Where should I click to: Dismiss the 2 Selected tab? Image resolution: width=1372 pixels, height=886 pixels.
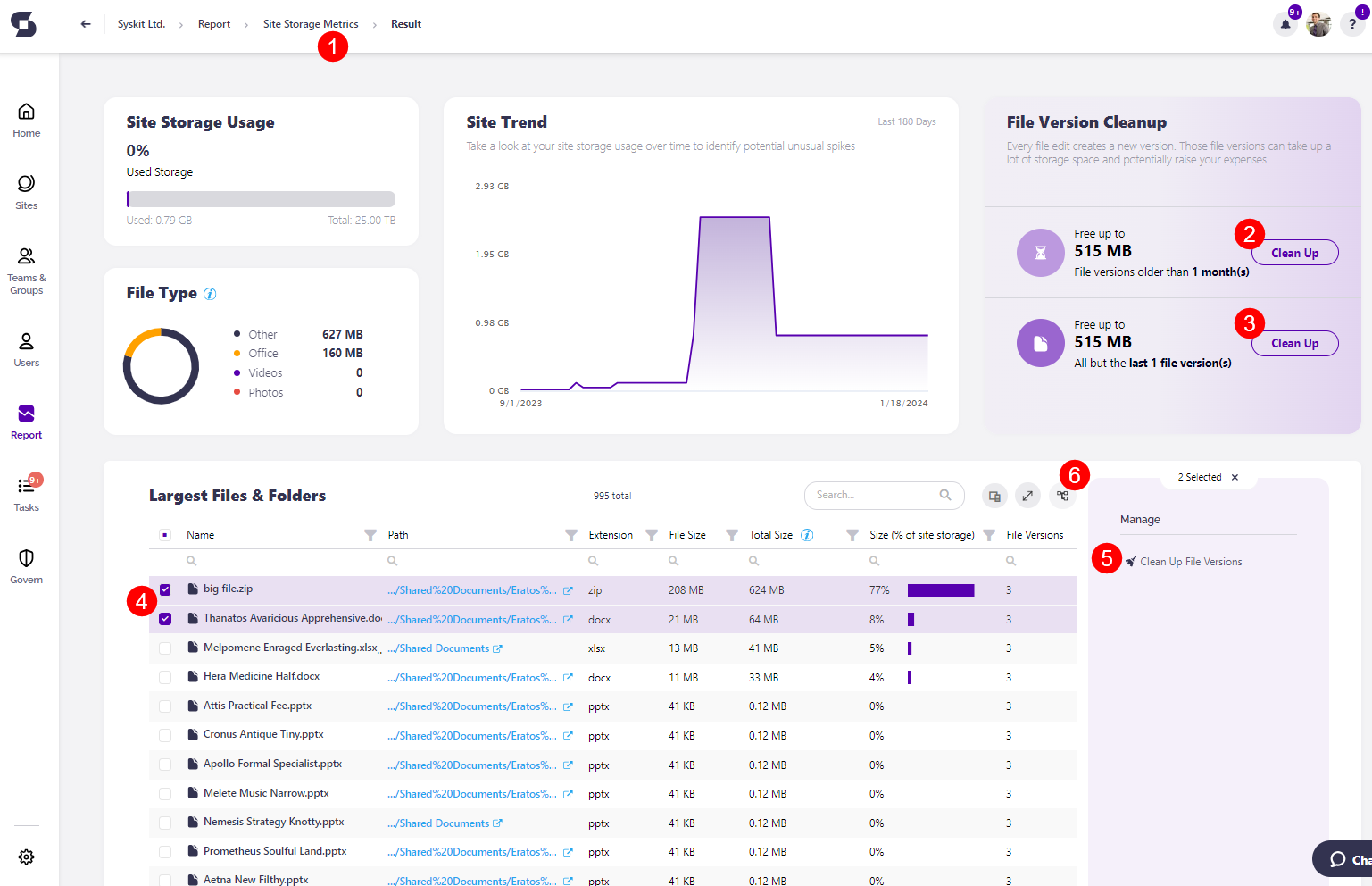[x=1235, y=477]
